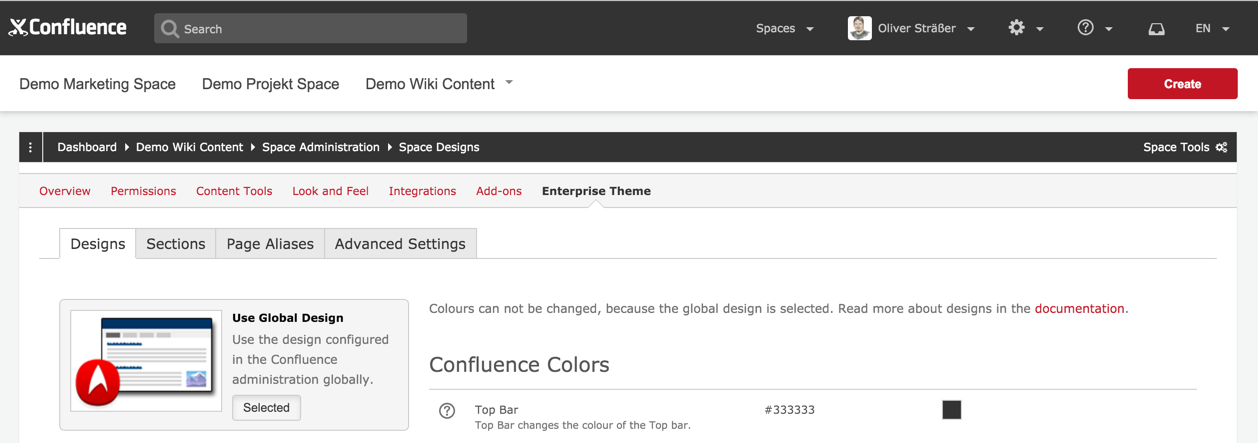1258x443 pixels.
Task: Click Oliver Sträßer's profile avatar
Action: [859, 28]
